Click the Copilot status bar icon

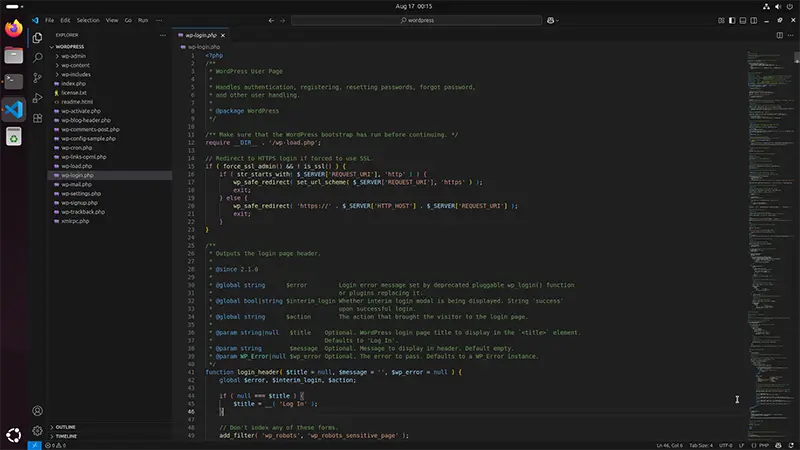(x=778, y=445)
